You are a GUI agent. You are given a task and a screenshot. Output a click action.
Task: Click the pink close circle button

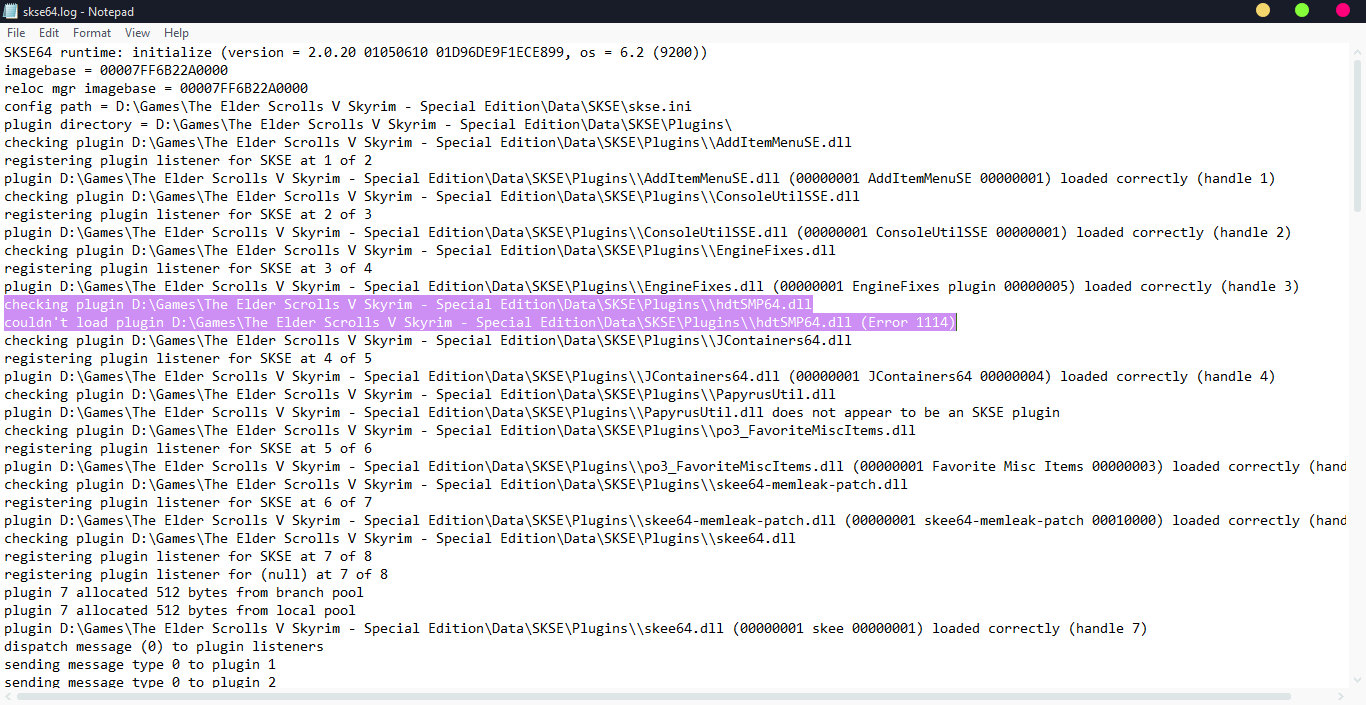click(x=1343, y=10)
